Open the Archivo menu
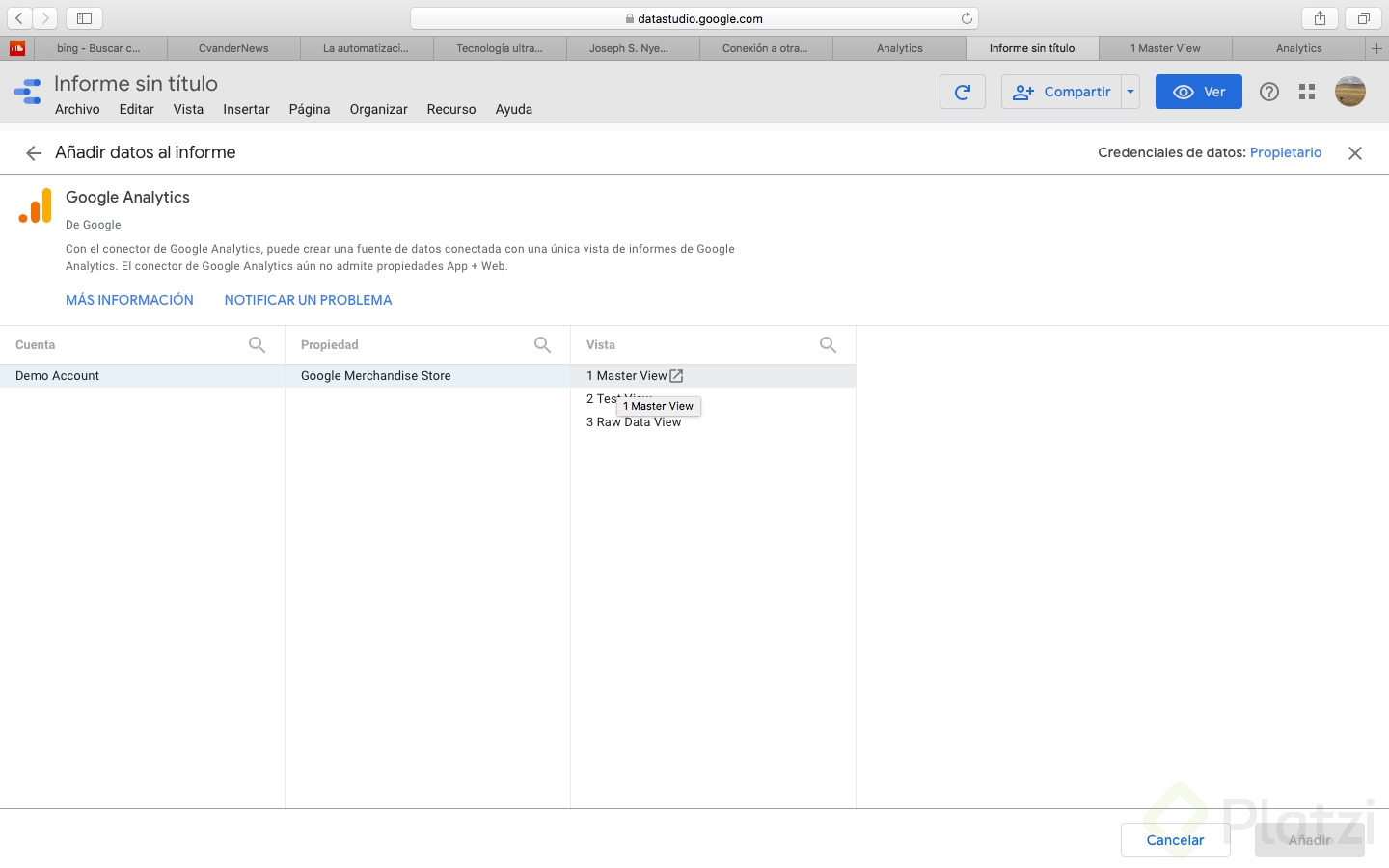1389x868 pixels. pyautogui.click(x=77, y=110)
